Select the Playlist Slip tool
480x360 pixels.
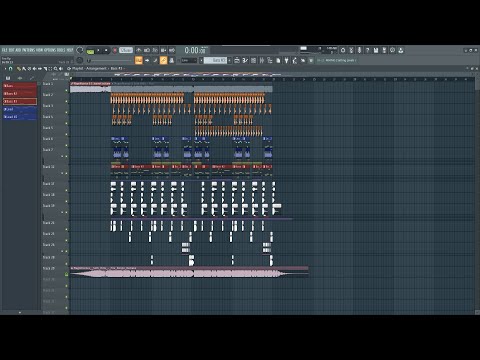tap(40, 69)
